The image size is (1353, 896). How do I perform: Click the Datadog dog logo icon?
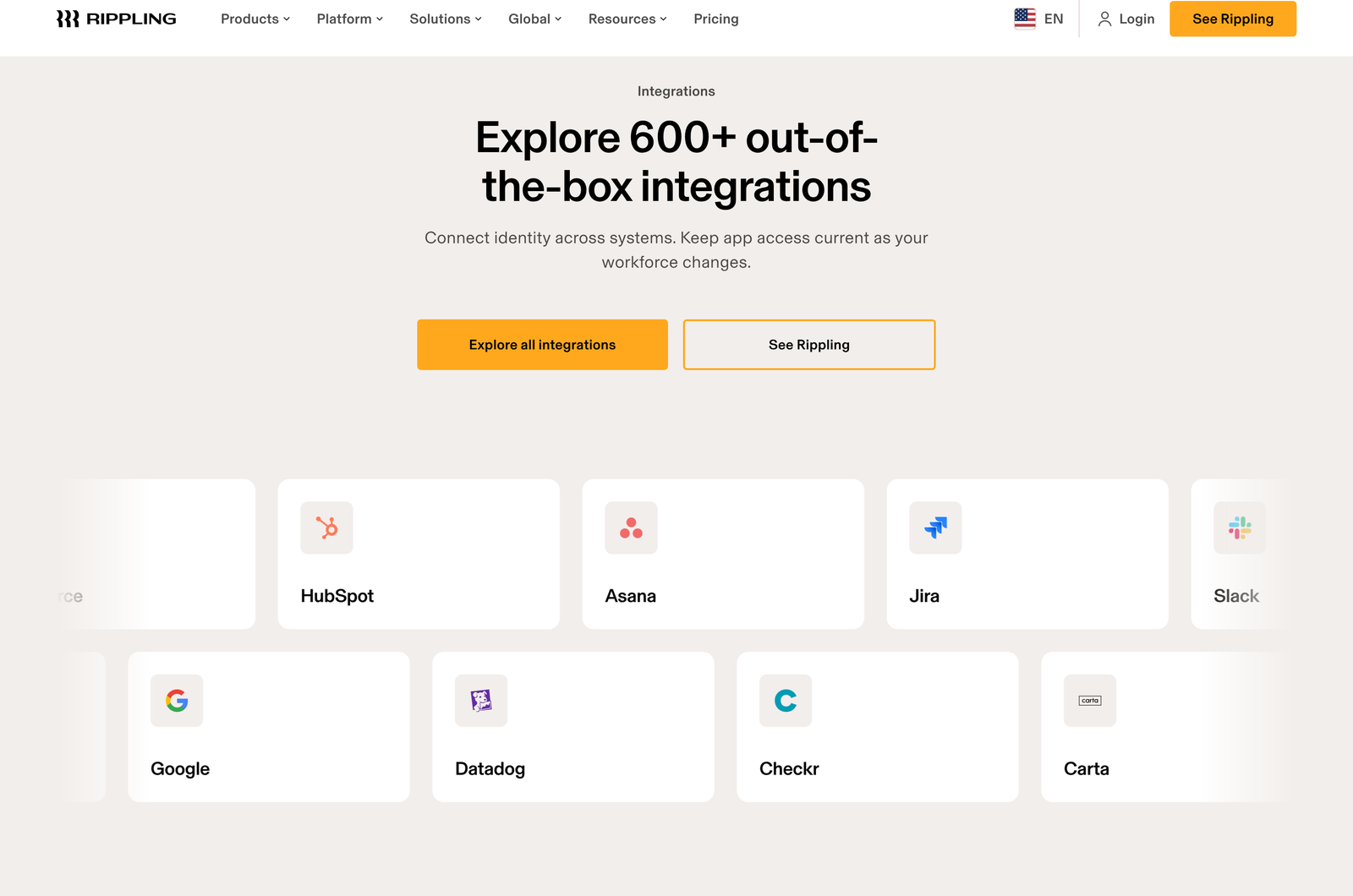click(481, 700)
